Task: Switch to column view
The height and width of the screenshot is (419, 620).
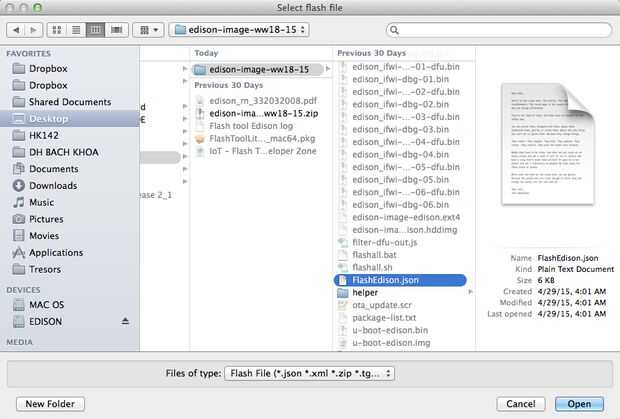Action: pyautogui.click(x=95, y=30)
